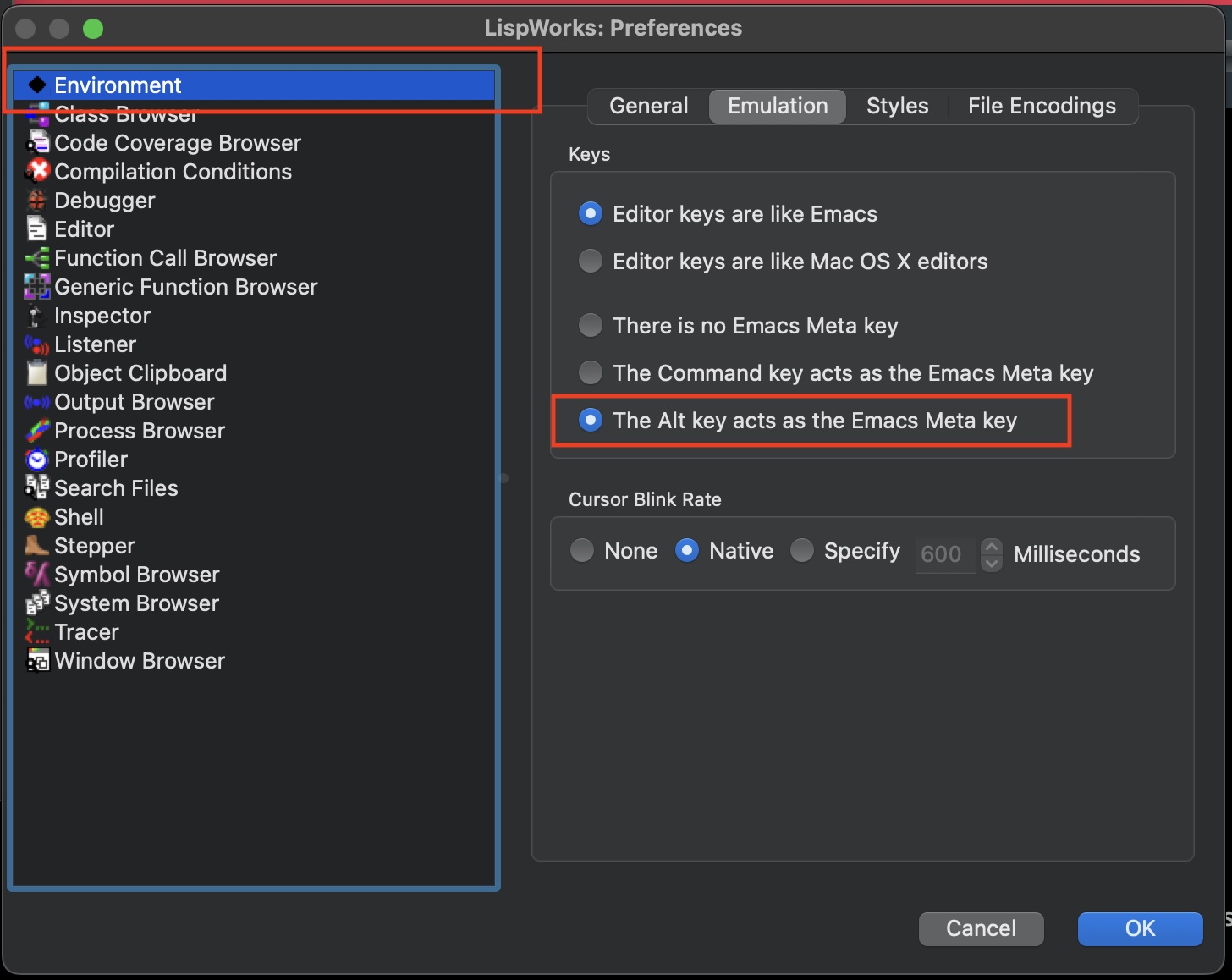1232x980 pixels.
Task: Select Code Coverage Browser in list
Action: click(x=254, y=142)
